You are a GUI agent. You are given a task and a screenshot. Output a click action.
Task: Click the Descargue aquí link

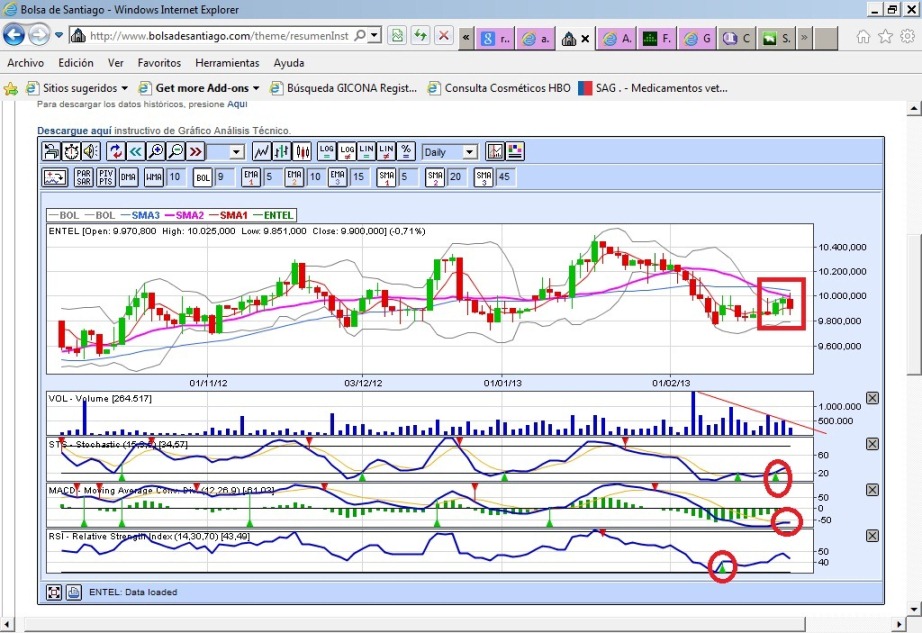[74, 130]
